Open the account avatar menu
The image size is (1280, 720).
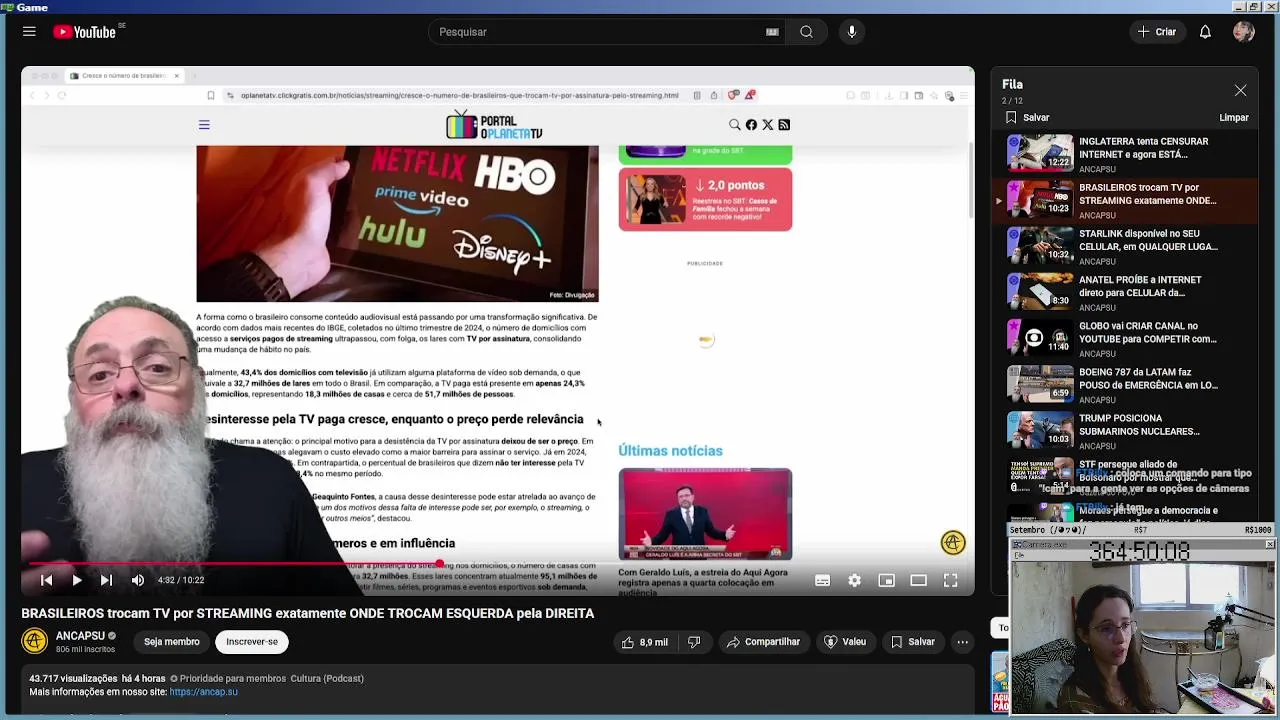(x=1244, y=32)
